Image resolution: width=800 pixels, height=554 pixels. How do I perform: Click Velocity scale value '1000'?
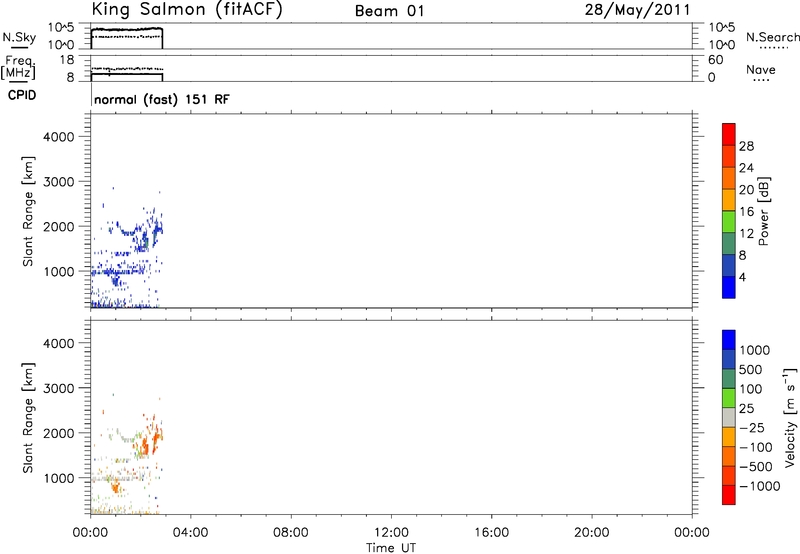pos(755,350)
